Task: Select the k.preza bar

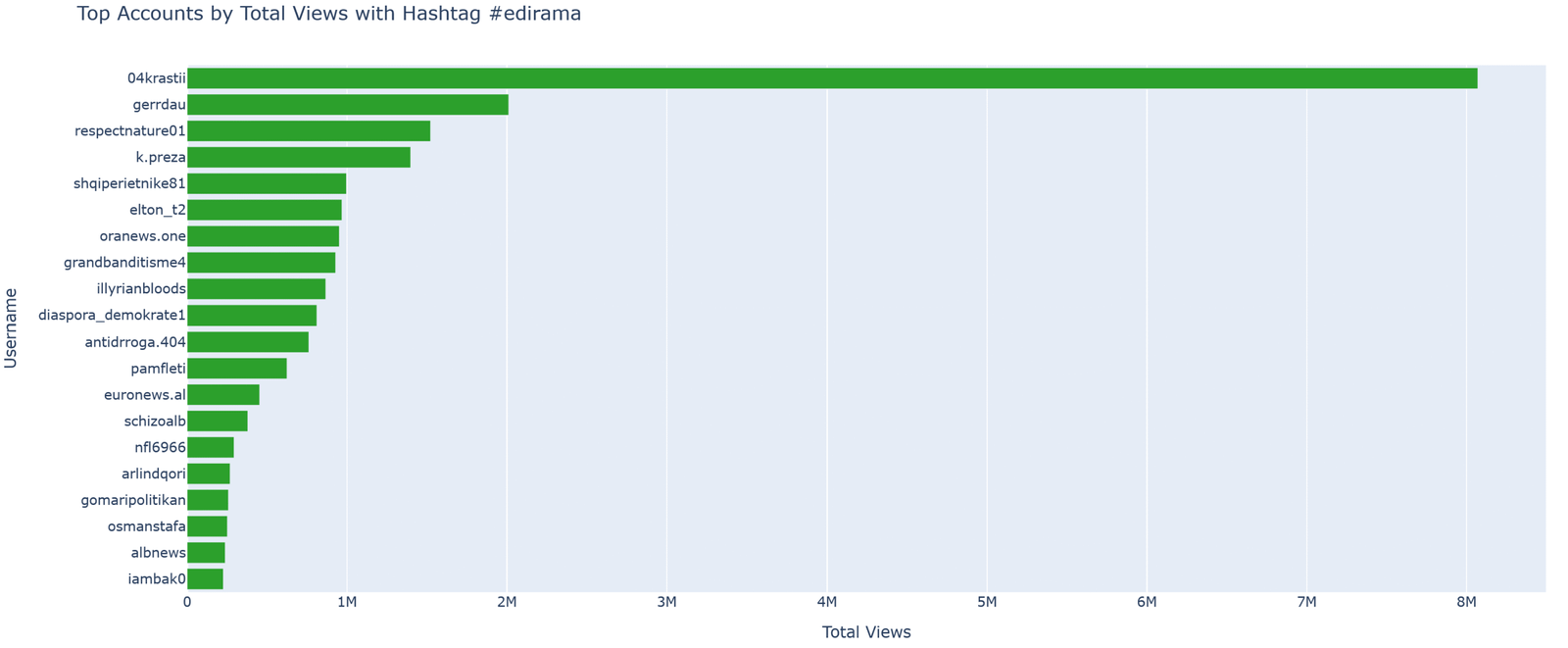Action: coord(298,158)
